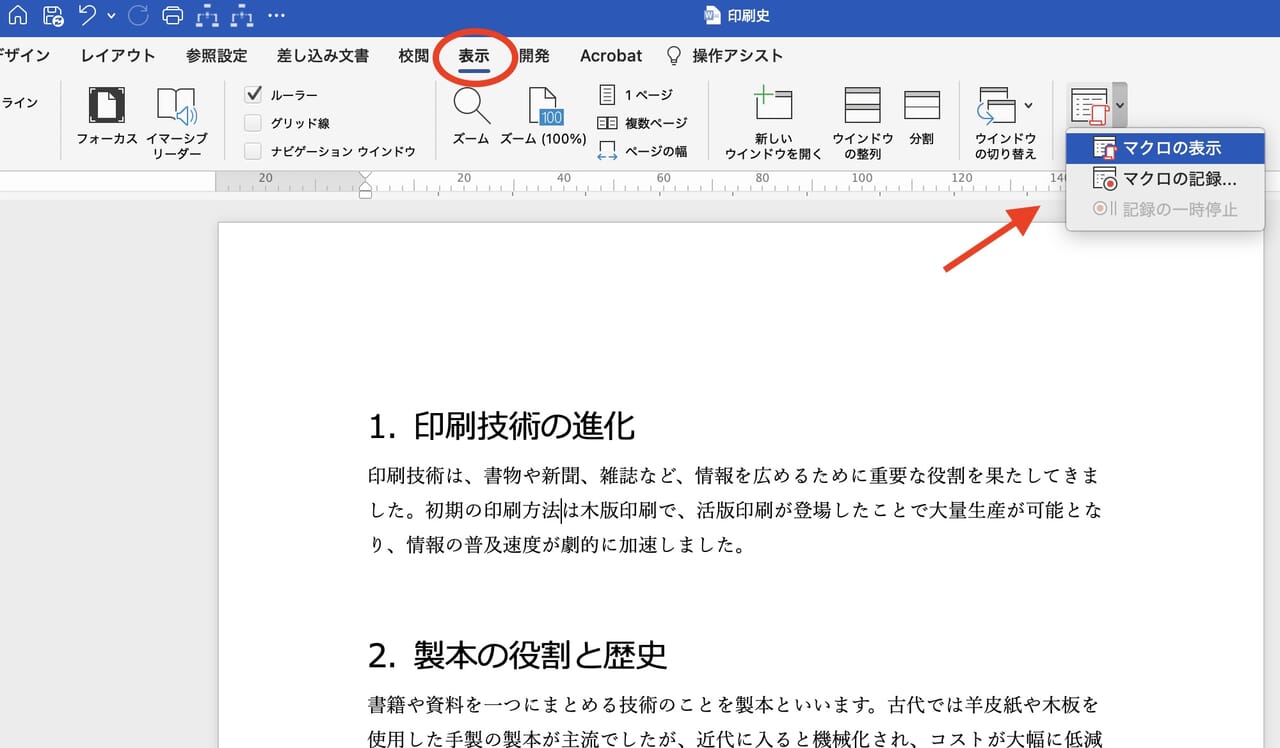
Task: Arrange all windows (ウインドウの整列)
Action: [862, 122]
